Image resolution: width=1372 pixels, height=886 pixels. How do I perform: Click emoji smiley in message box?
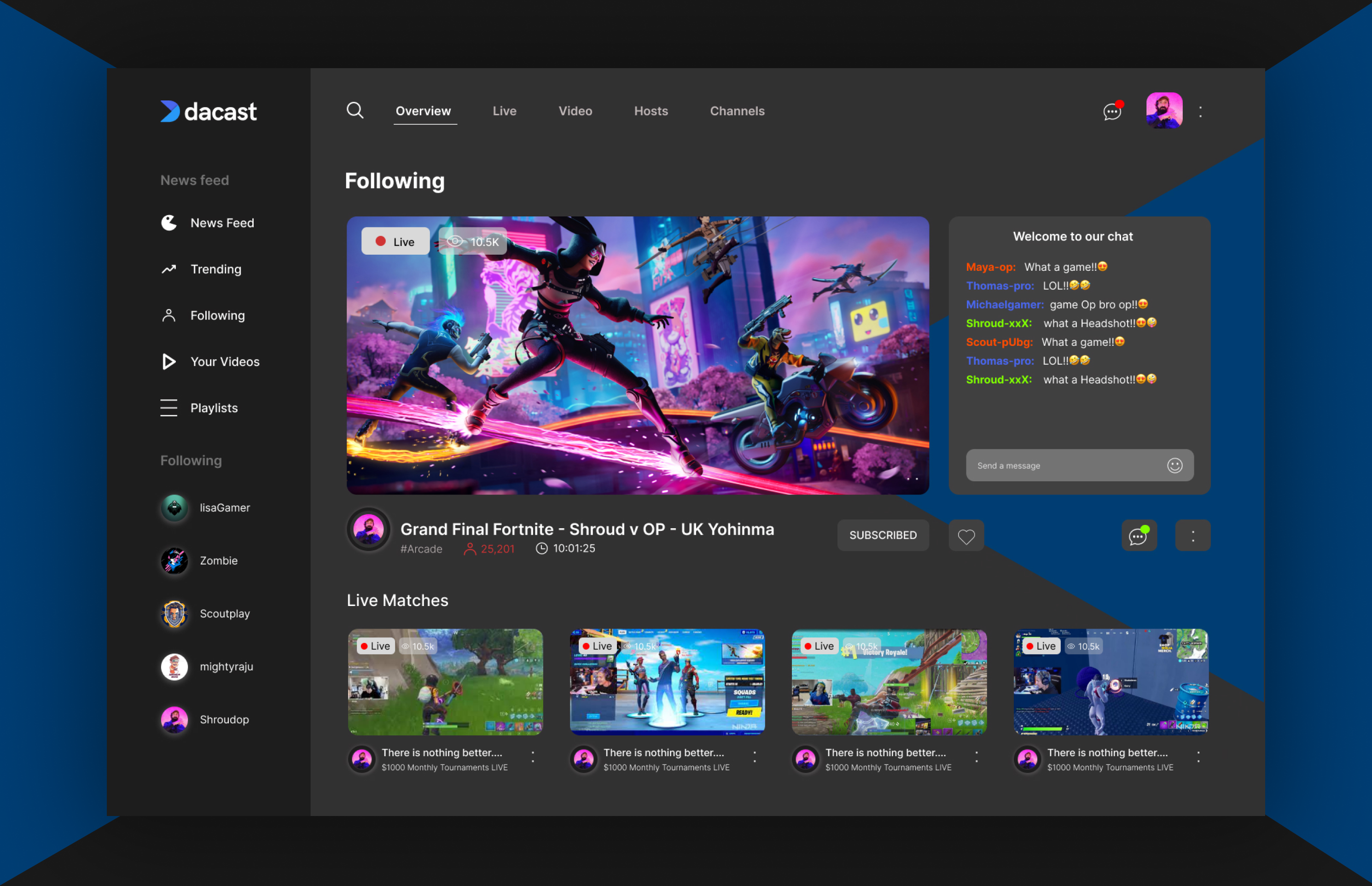1174,466
